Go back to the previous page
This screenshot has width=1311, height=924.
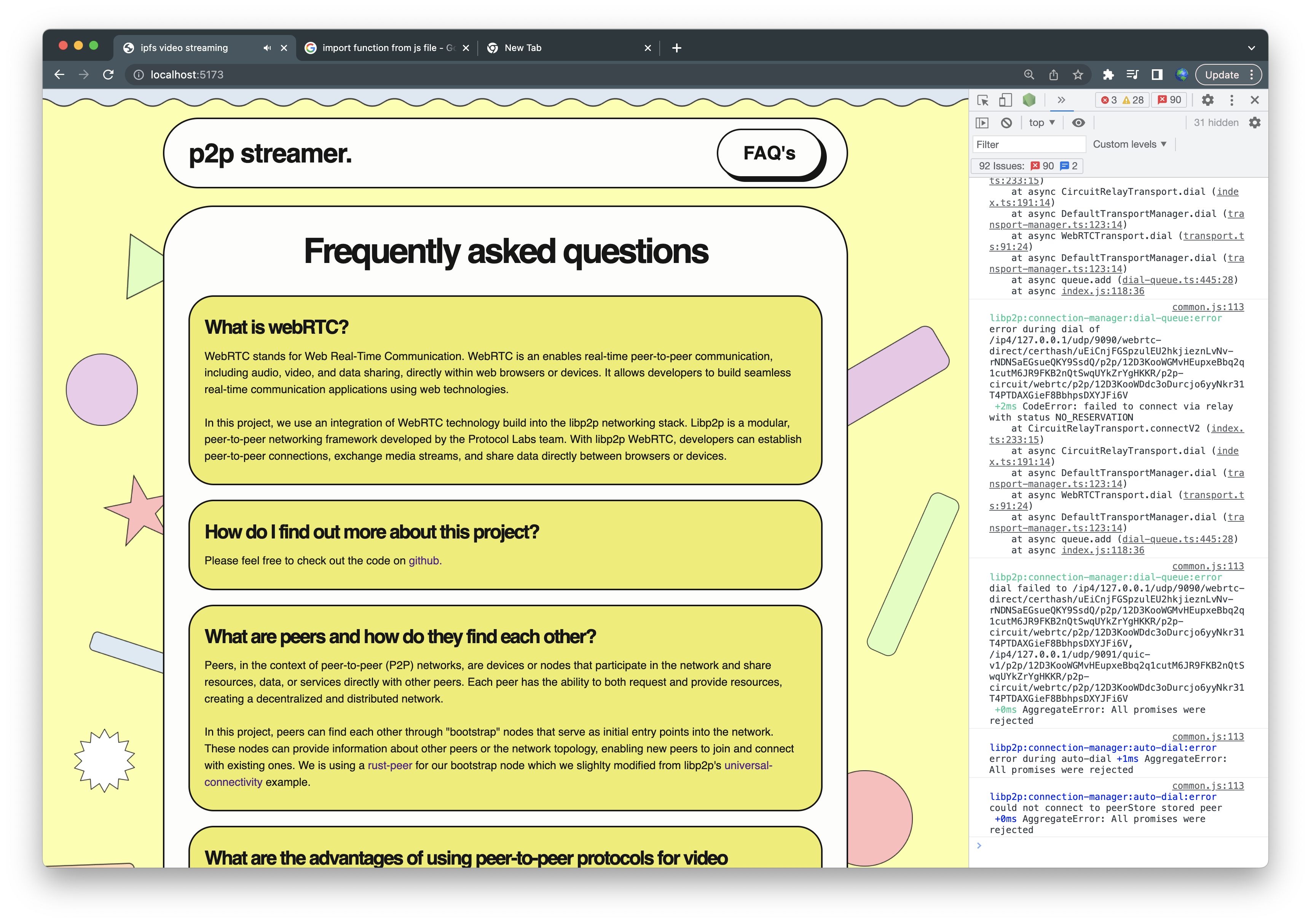pos(59,75)
